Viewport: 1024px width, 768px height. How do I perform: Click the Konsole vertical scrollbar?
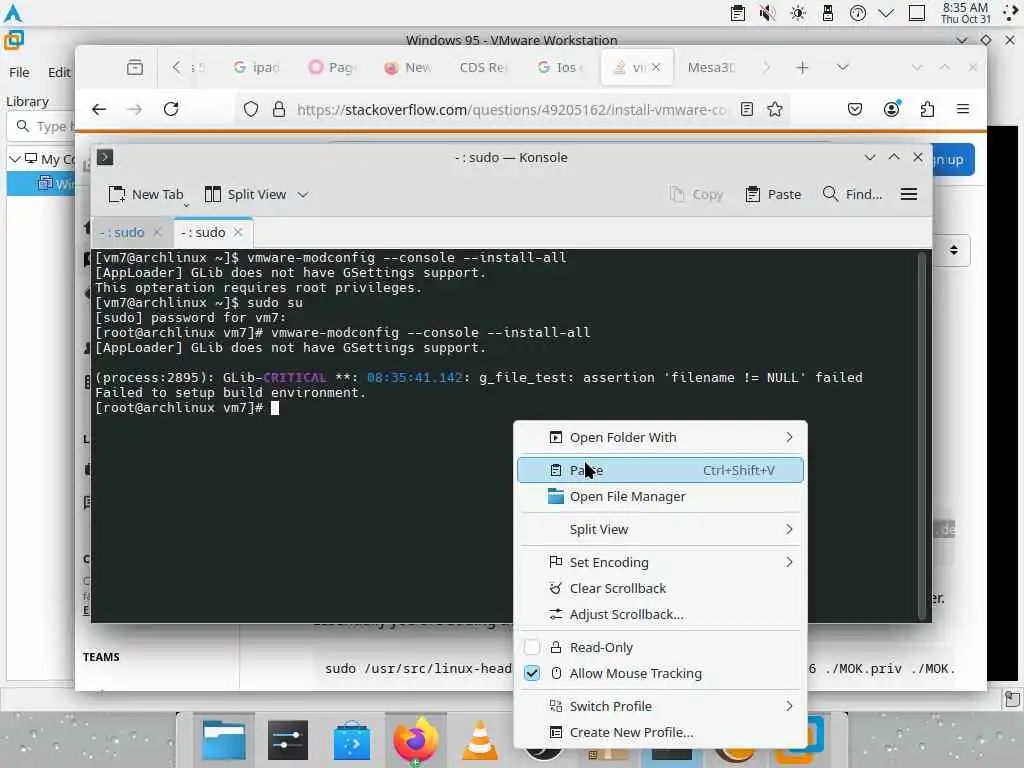pos(922,435)
